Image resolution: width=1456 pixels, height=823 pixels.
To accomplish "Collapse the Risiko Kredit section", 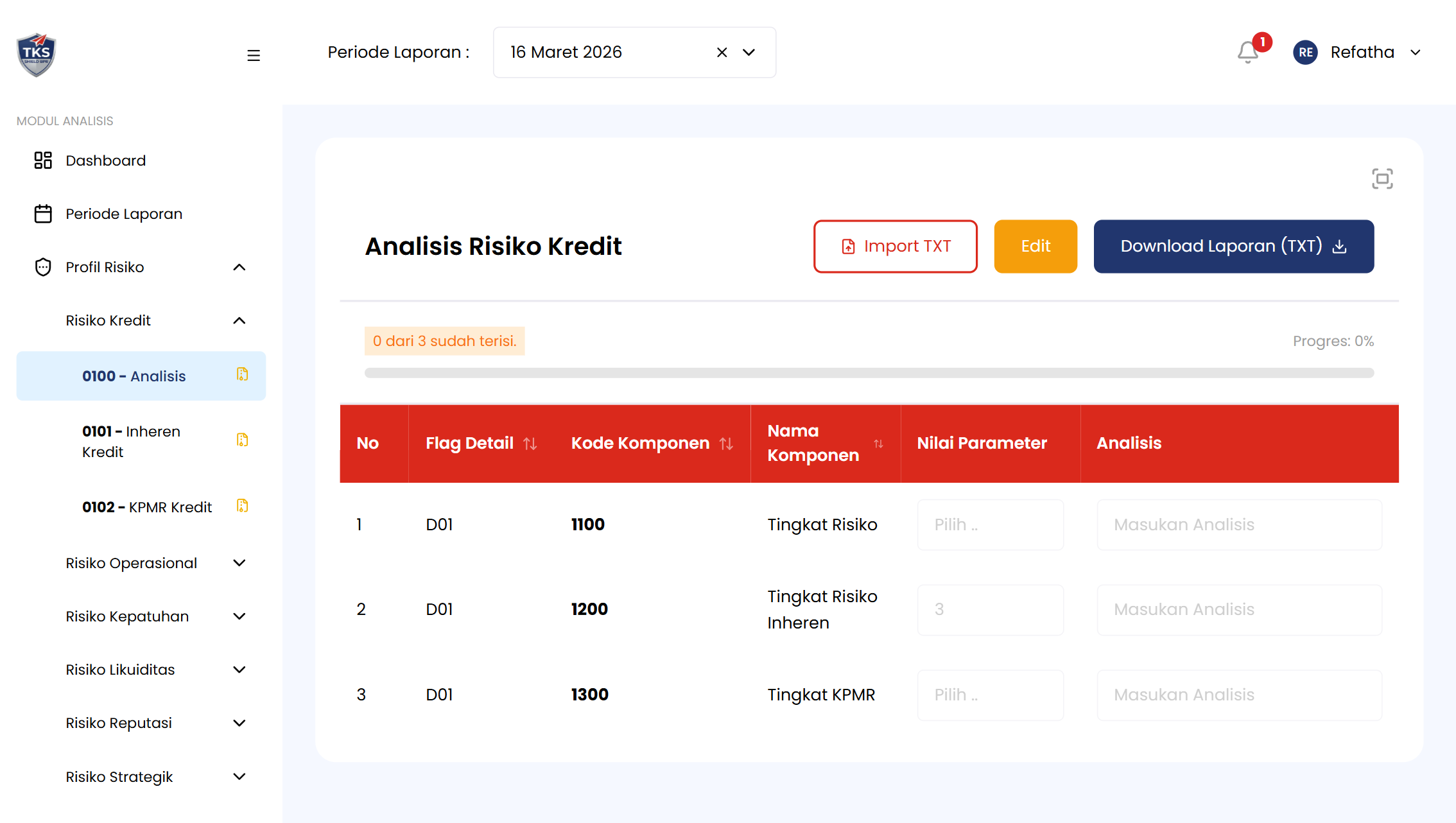I will click(239, 320).
